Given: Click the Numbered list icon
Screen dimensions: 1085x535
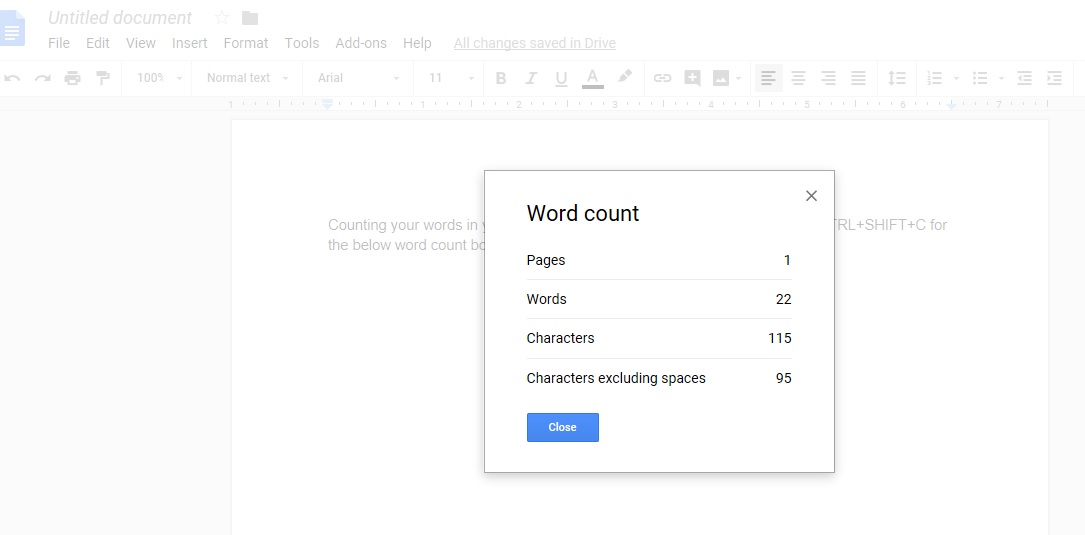Looking at the screenshot, I should (935, 78).
